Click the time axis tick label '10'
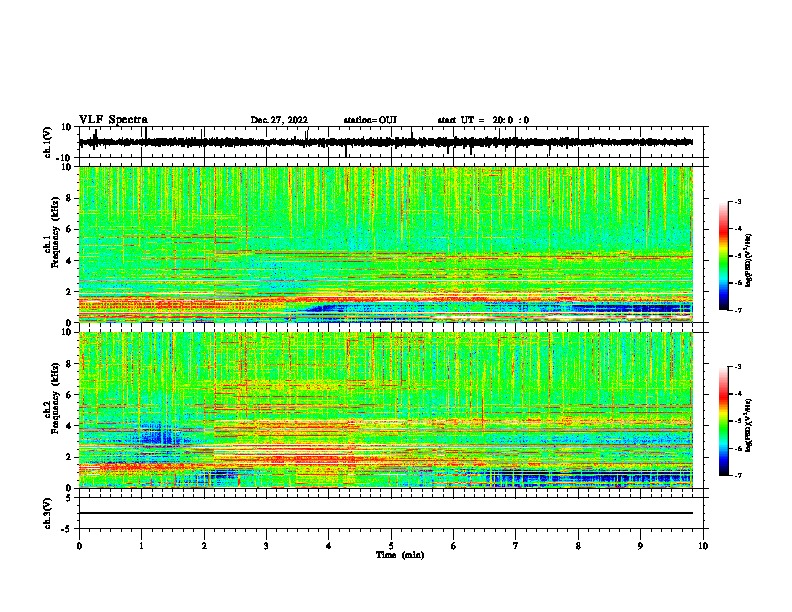Screen dimensions: 792x612 (x=703, y=546)
